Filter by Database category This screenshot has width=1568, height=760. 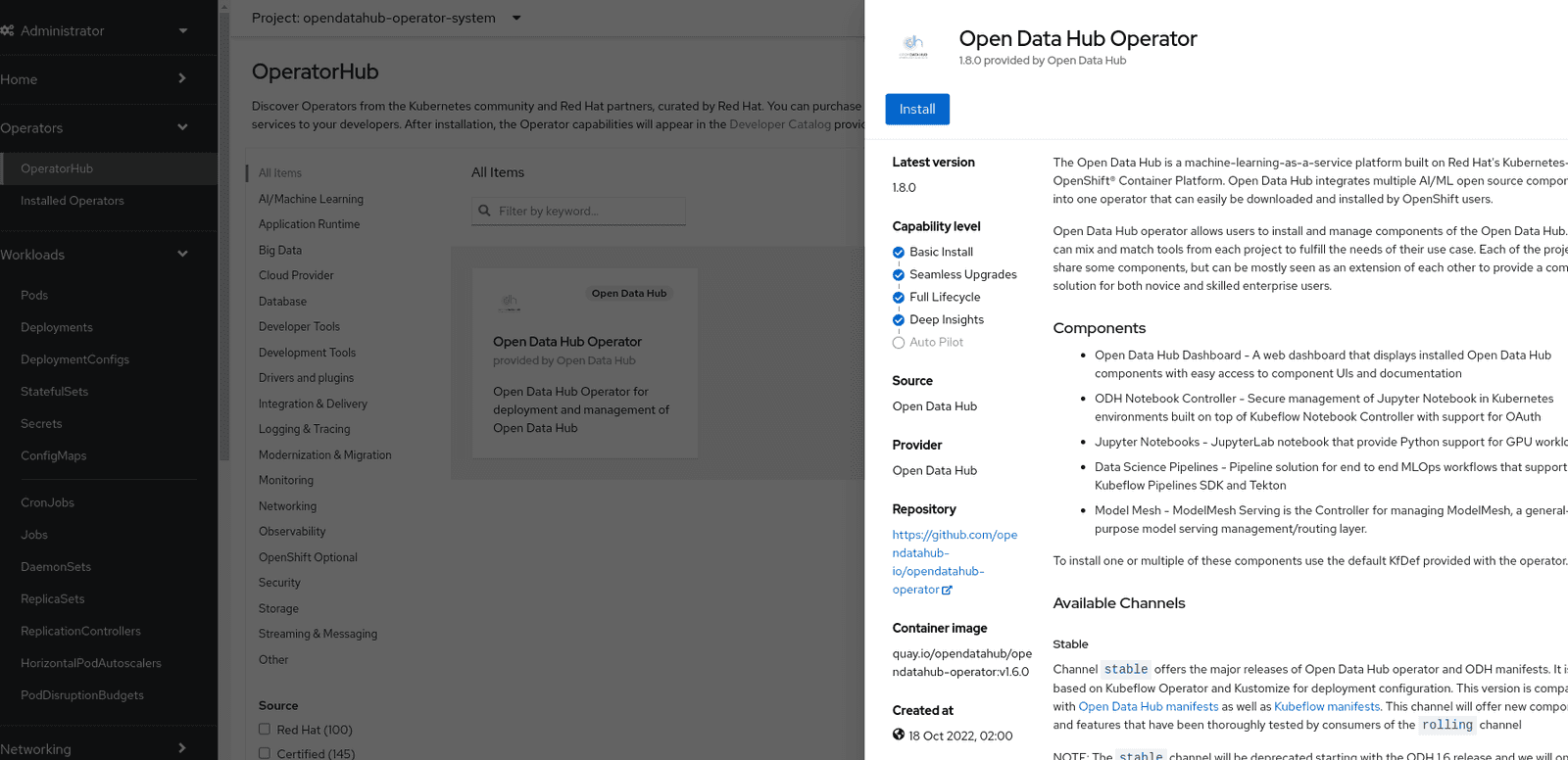pyautogui.click(x=282, y=302)
